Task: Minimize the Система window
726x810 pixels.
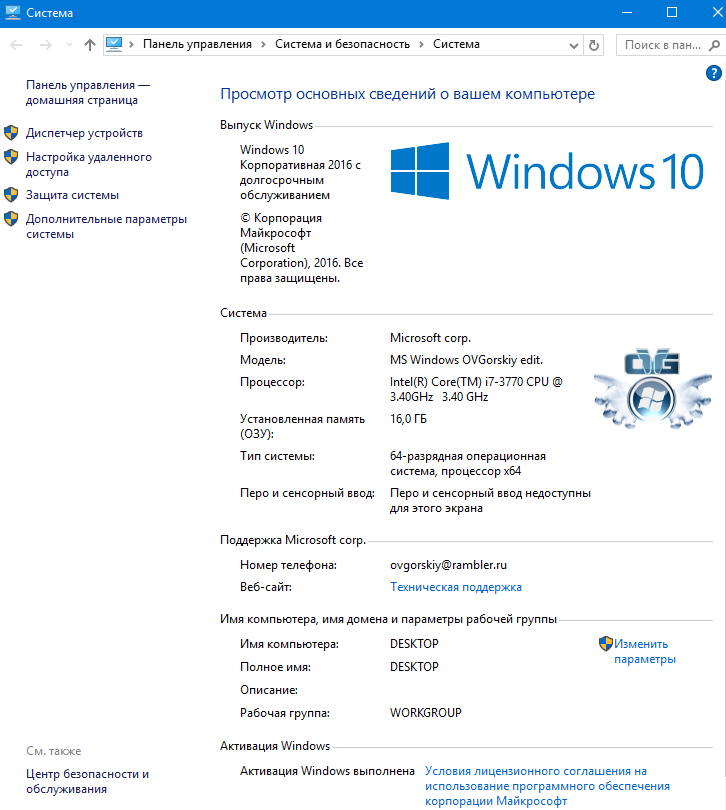Action: pos(627,12)
